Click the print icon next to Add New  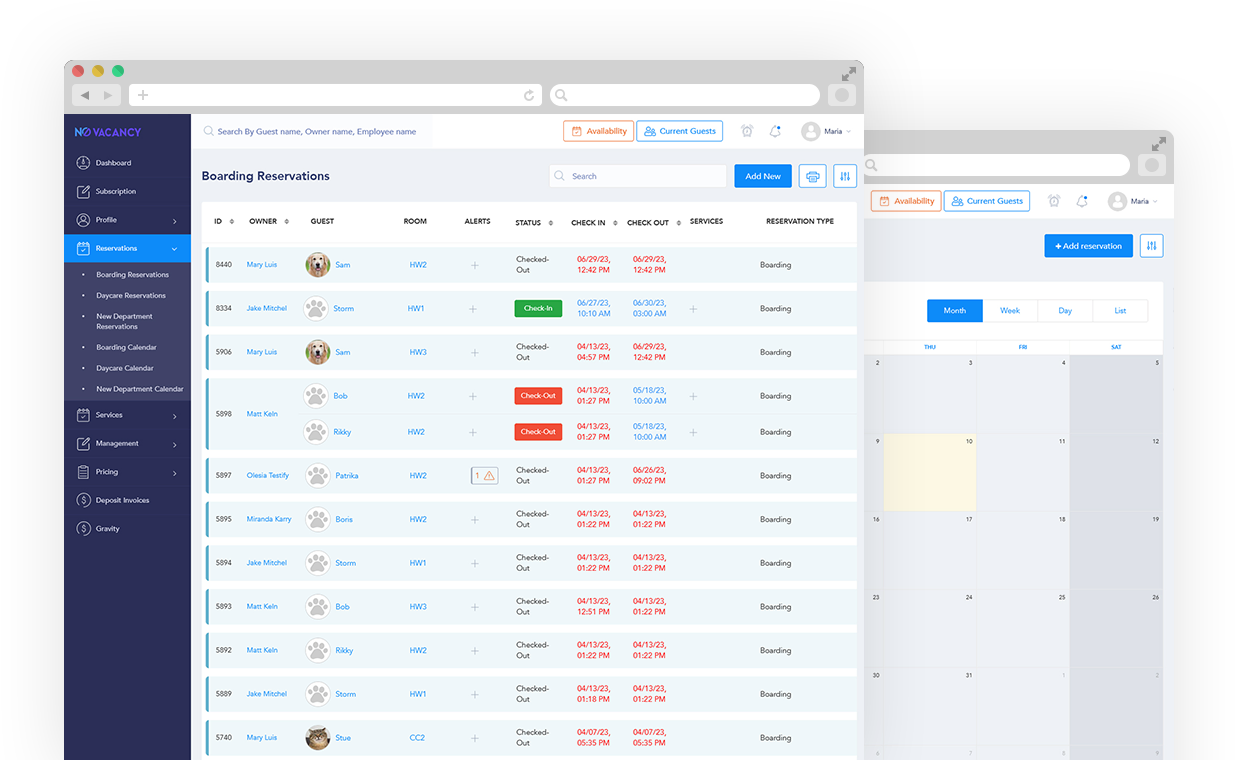[812, 176]
